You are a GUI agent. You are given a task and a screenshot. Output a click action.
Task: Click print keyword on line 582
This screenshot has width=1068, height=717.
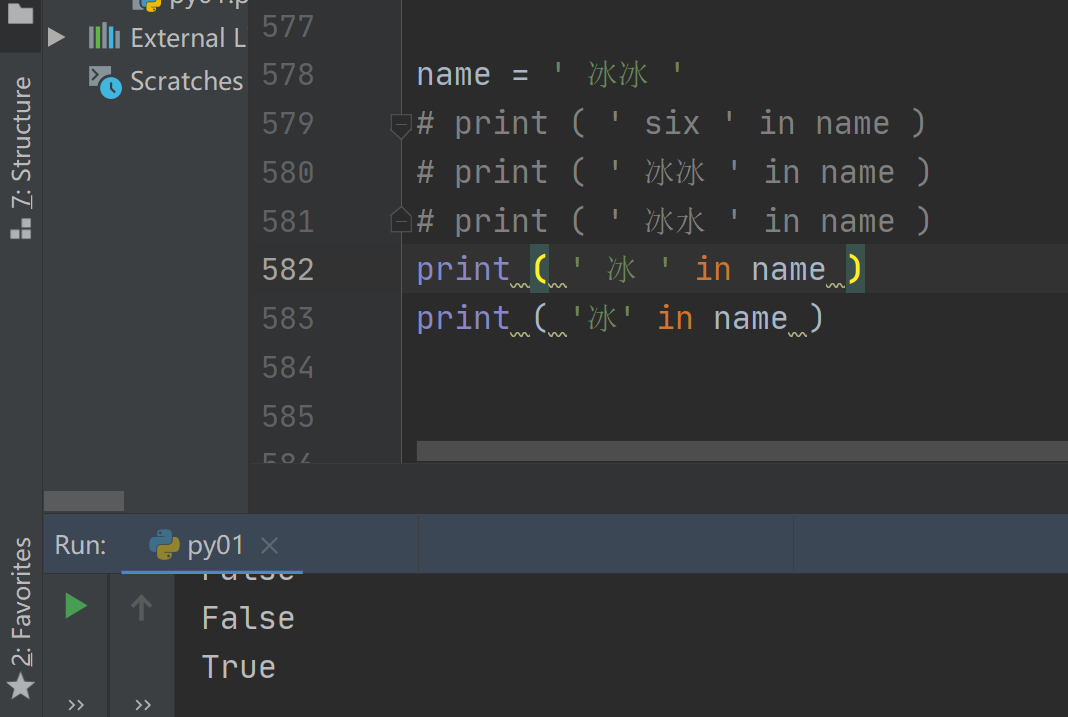click(463, 270)
